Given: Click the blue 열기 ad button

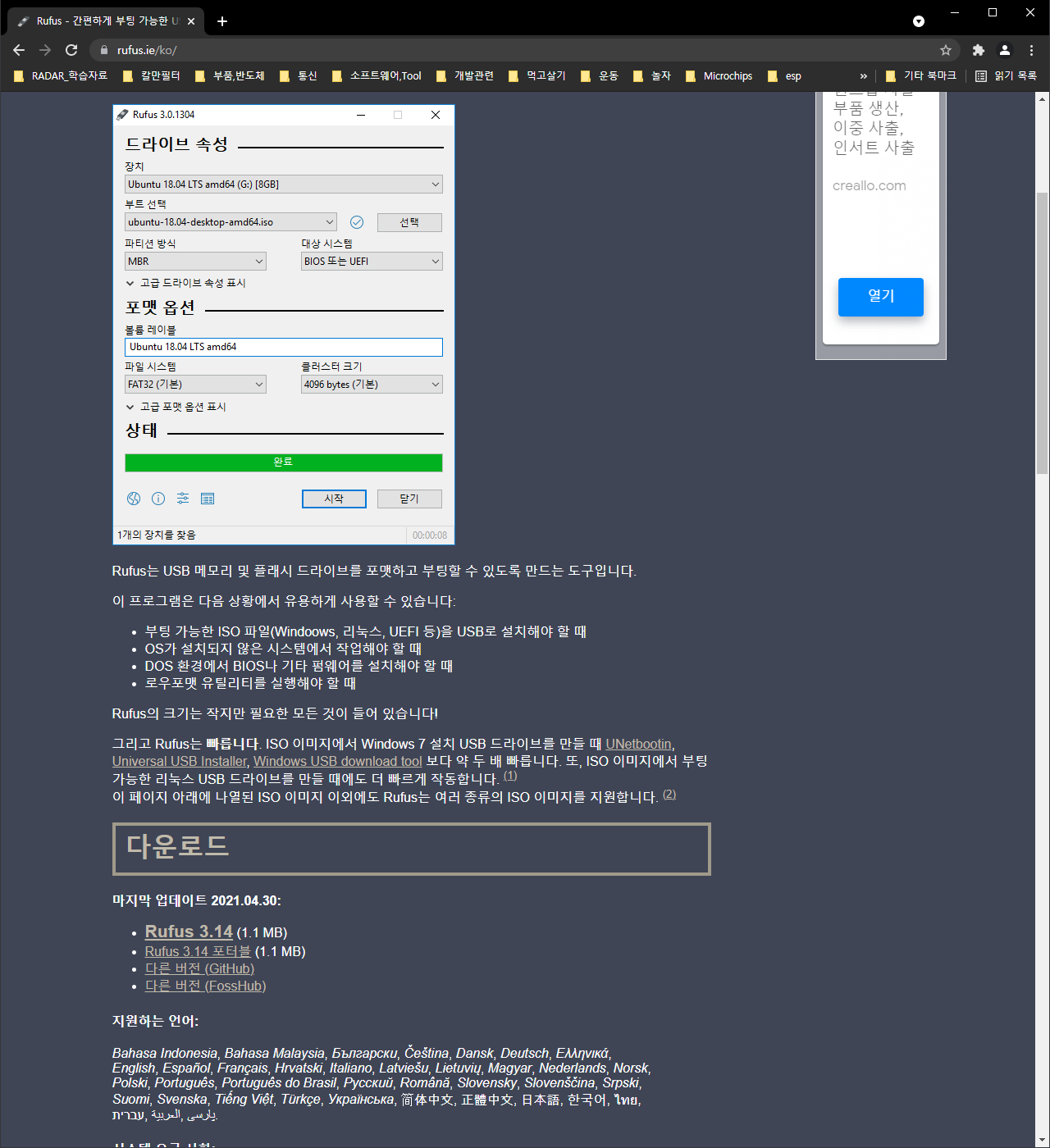Looking at the screenshot, I should 881,297.
